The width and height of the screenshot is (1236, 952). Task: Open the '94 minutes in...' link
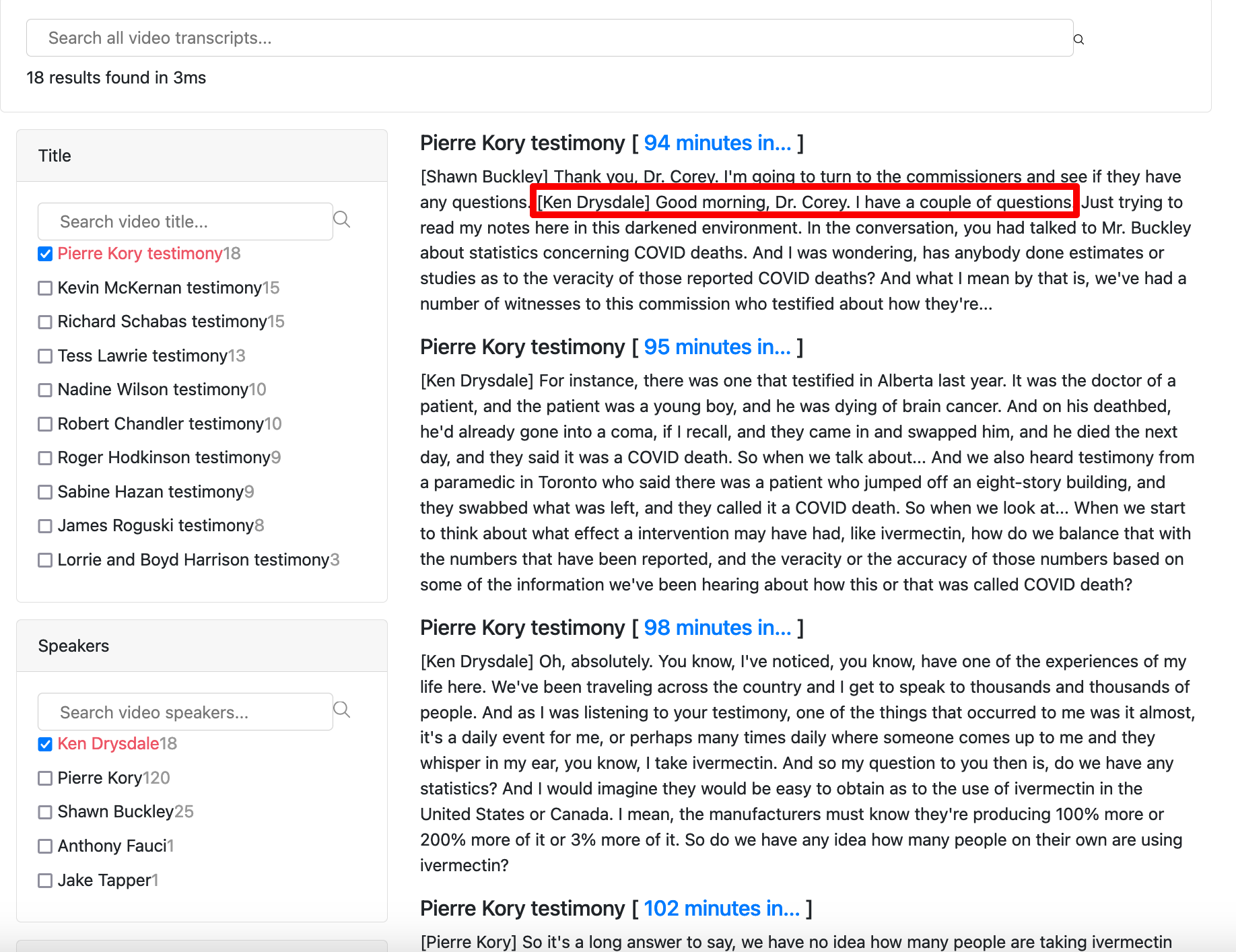pyautogui.click(x=718, y=143)
